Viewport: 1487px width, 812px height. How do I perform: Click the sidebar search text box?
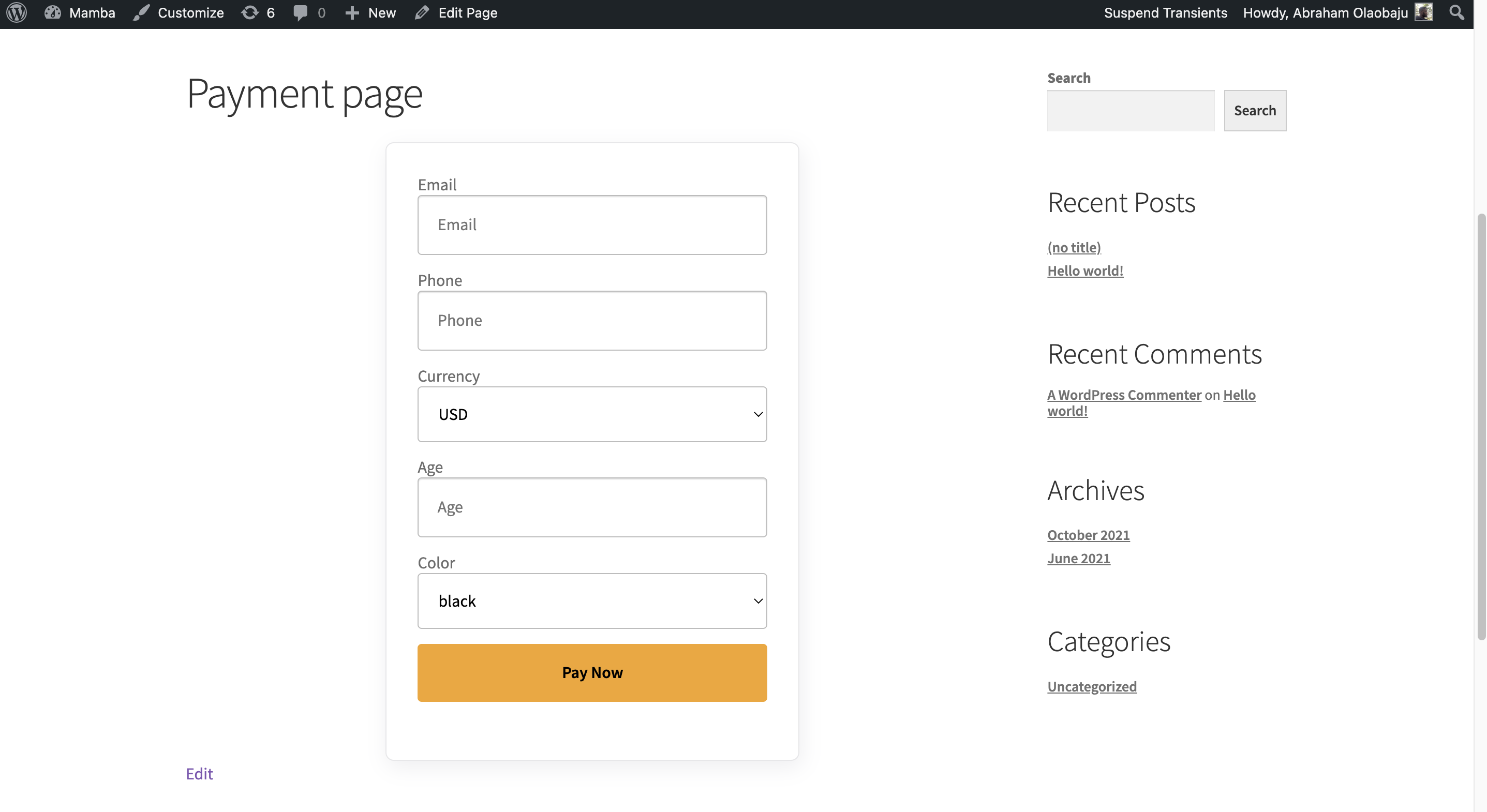(x=1131, y=110)
